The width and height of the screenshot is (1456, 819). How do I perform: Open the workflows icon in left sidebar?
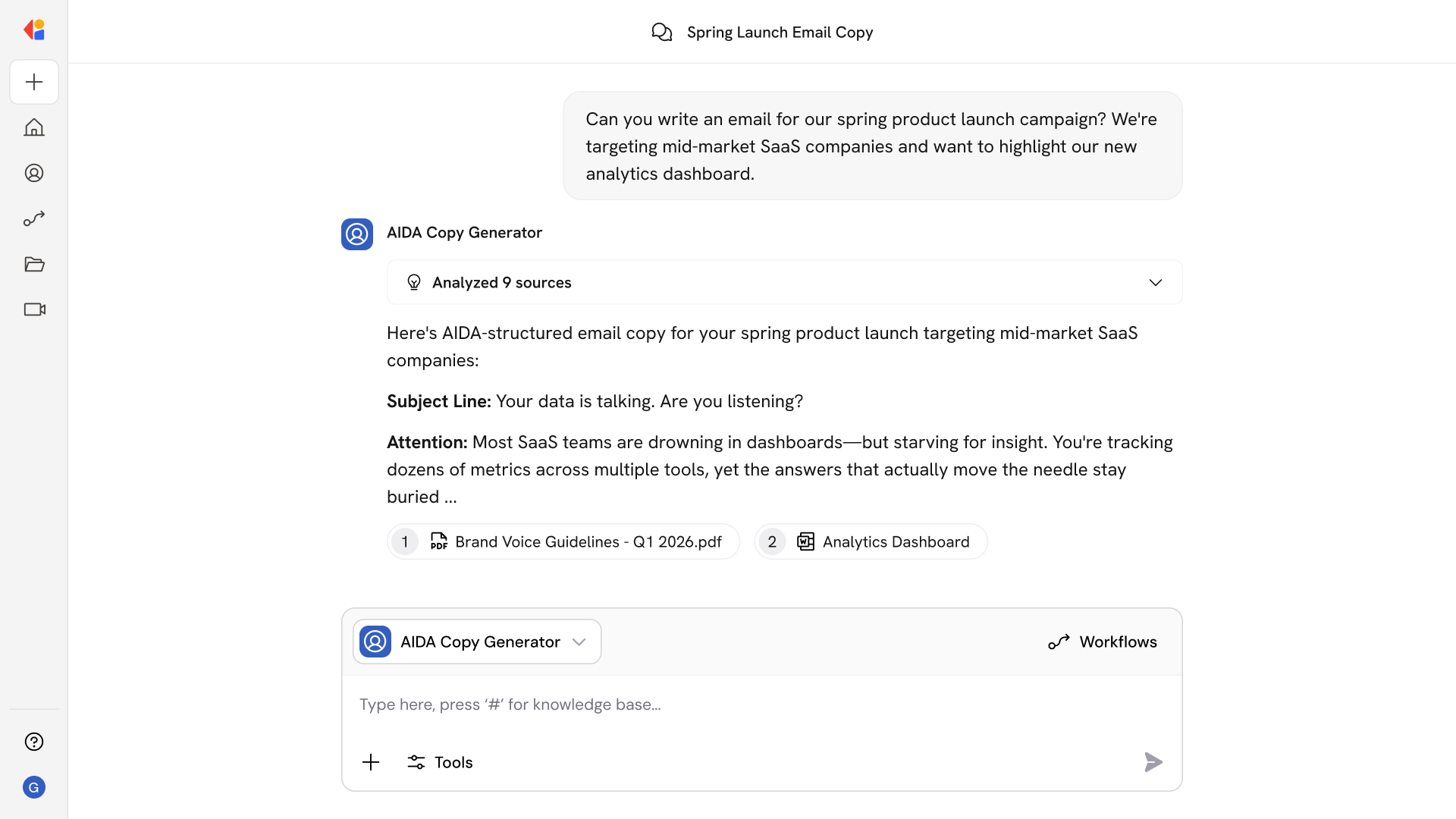point(34,218)
